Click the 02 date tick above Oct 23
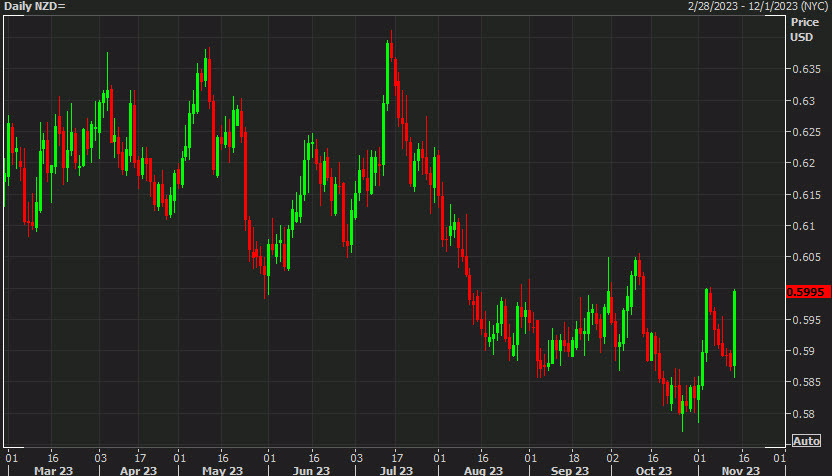The image size is (832, 476). [612, 458]
